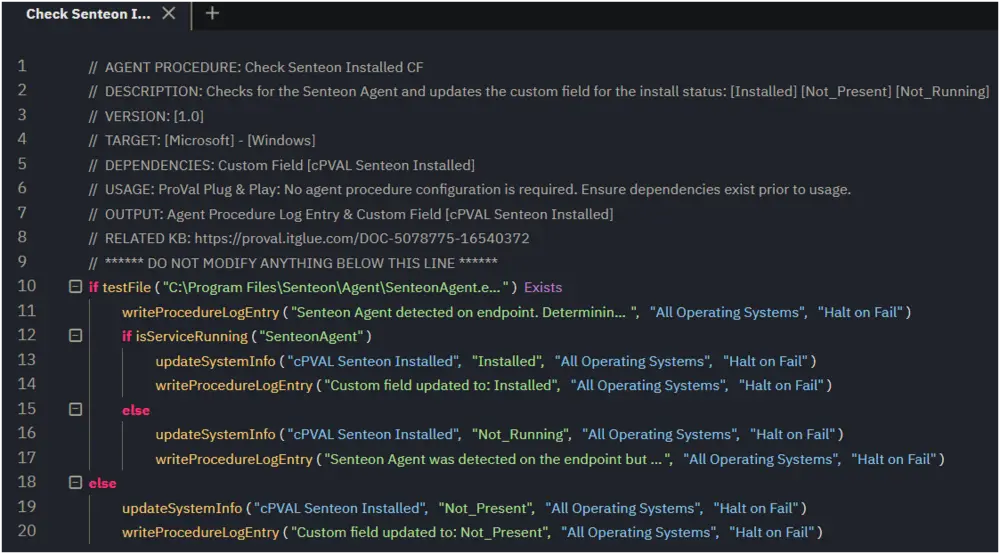
Task: Click "Custom field updated to: Installed" string
Action: (x=441, y=385)
